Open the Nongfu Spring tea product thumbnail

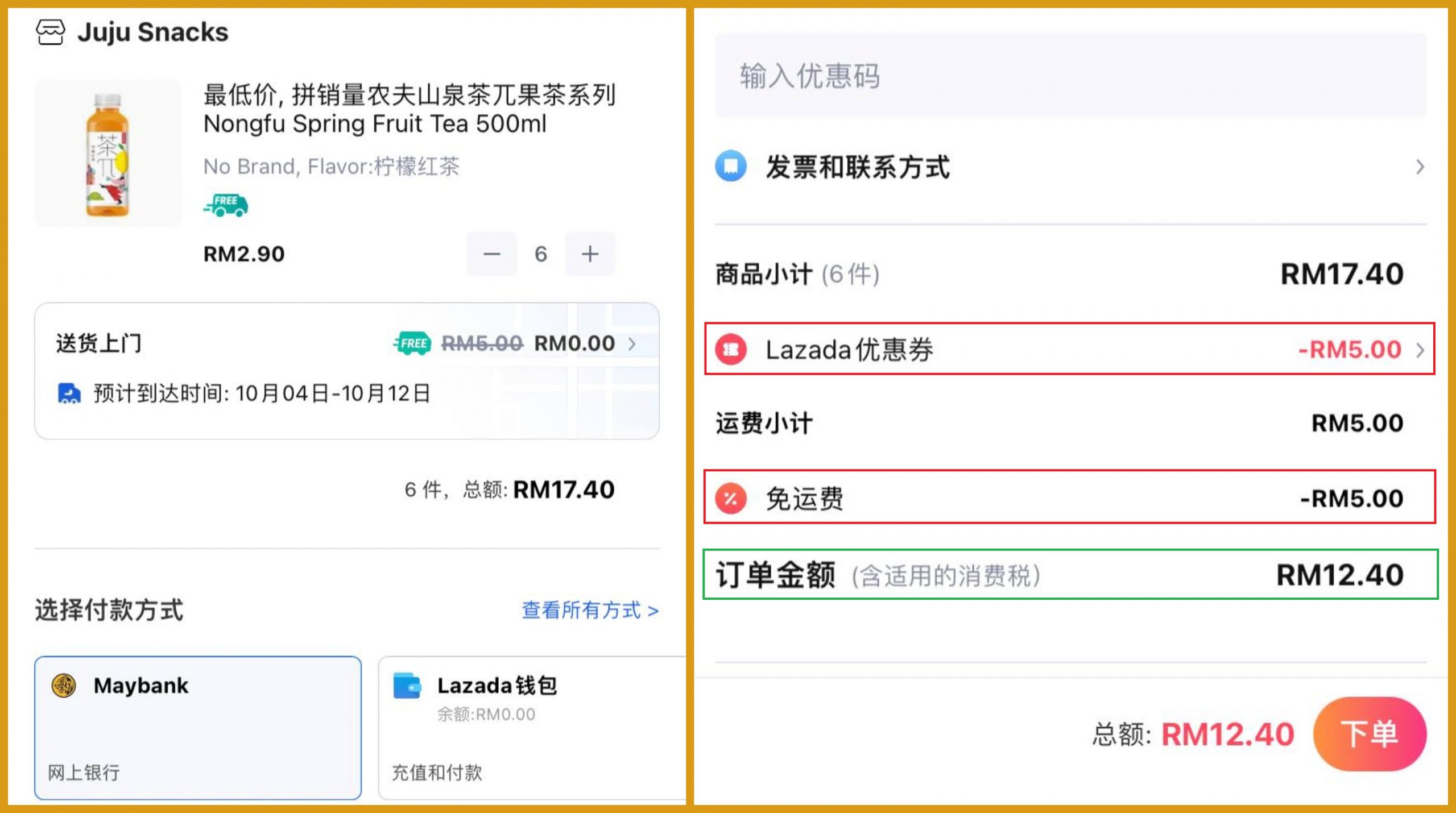pos(108,154)
